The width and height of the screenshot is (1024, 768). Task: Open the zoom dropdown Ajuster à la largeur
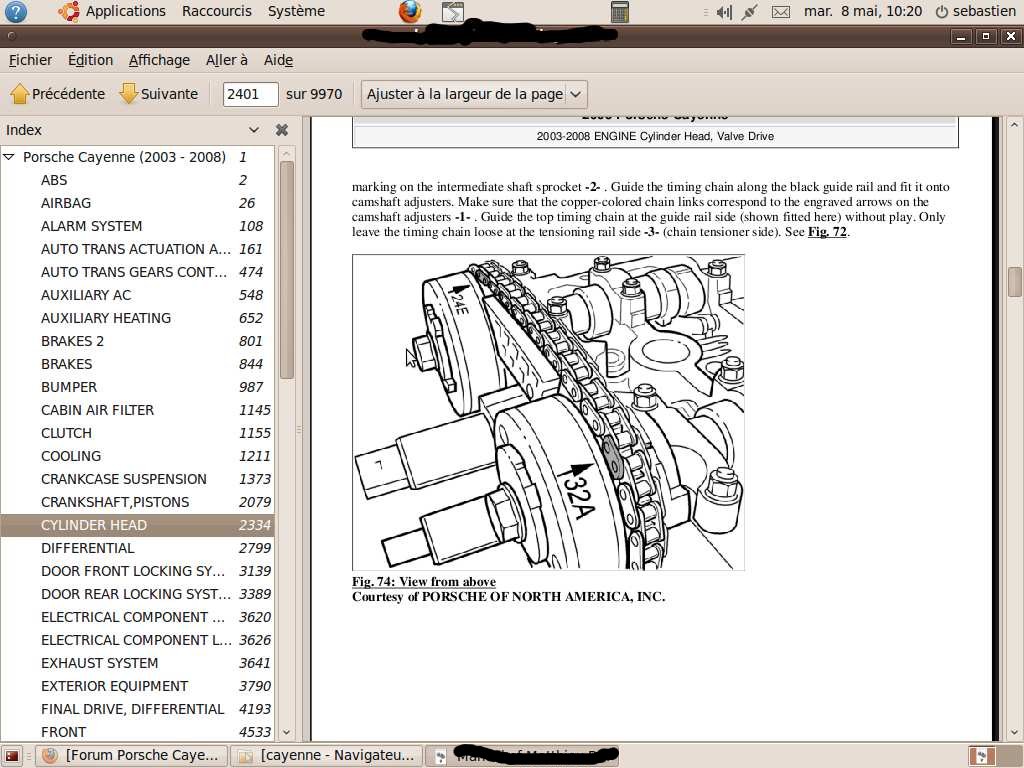click(474, 94)
